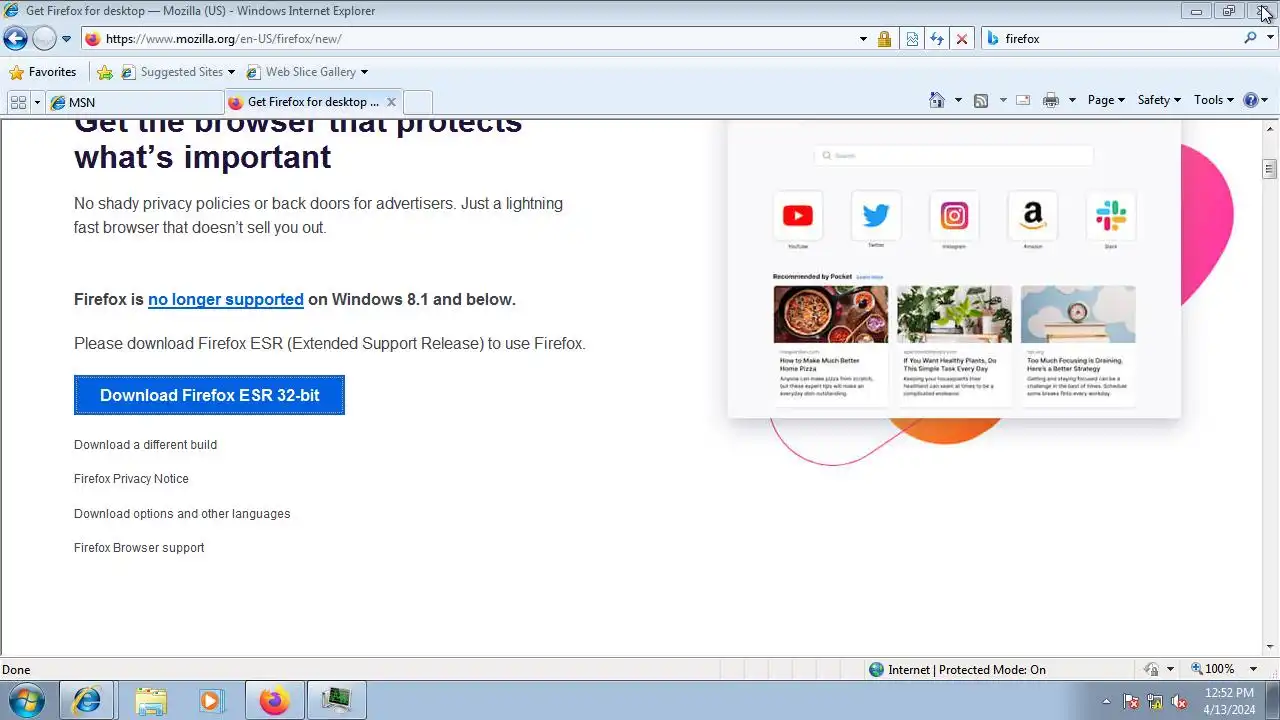Open the recent pages history dropdown
This screenshot has width=1280, height=720.
pyautogui.click(x=66, y=39)
